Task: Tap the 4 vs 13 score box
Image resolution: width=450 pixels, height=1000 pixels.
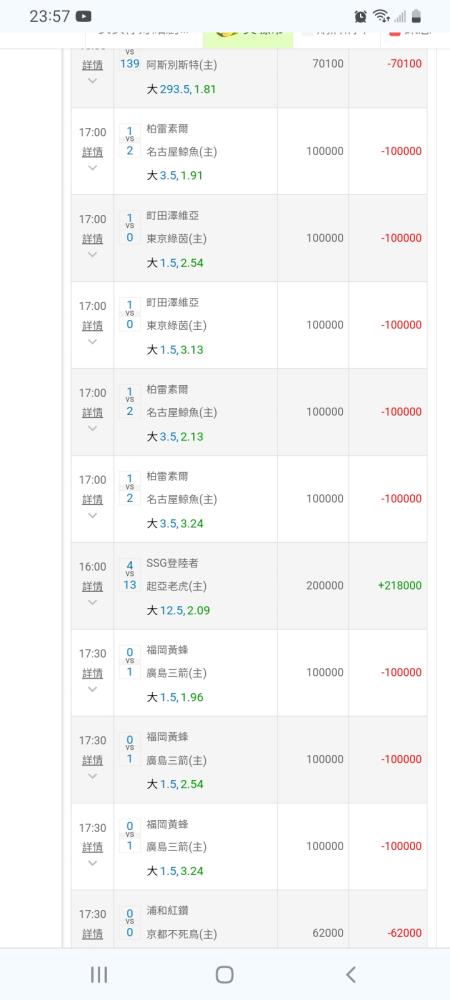Action: point(130,574)
